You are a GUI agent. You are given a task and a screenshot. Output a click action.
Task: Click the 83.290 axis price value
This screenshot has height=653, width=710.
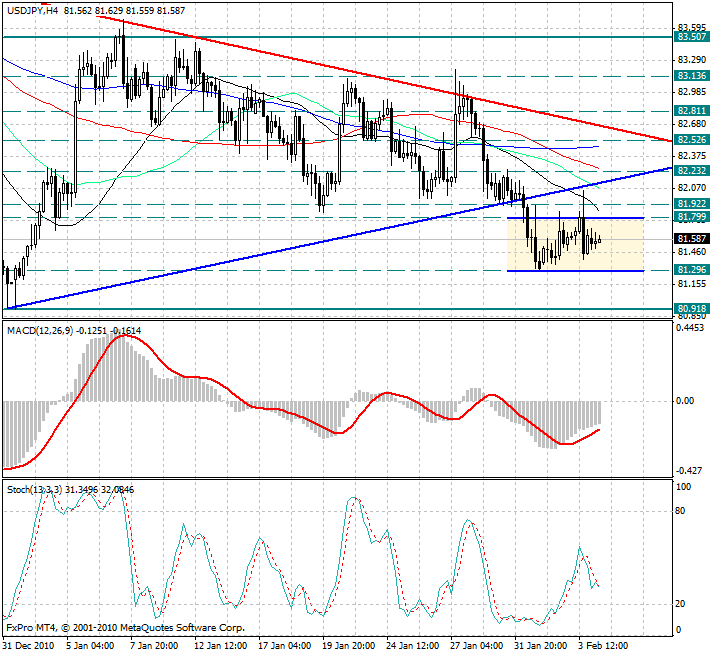[691, 60]
